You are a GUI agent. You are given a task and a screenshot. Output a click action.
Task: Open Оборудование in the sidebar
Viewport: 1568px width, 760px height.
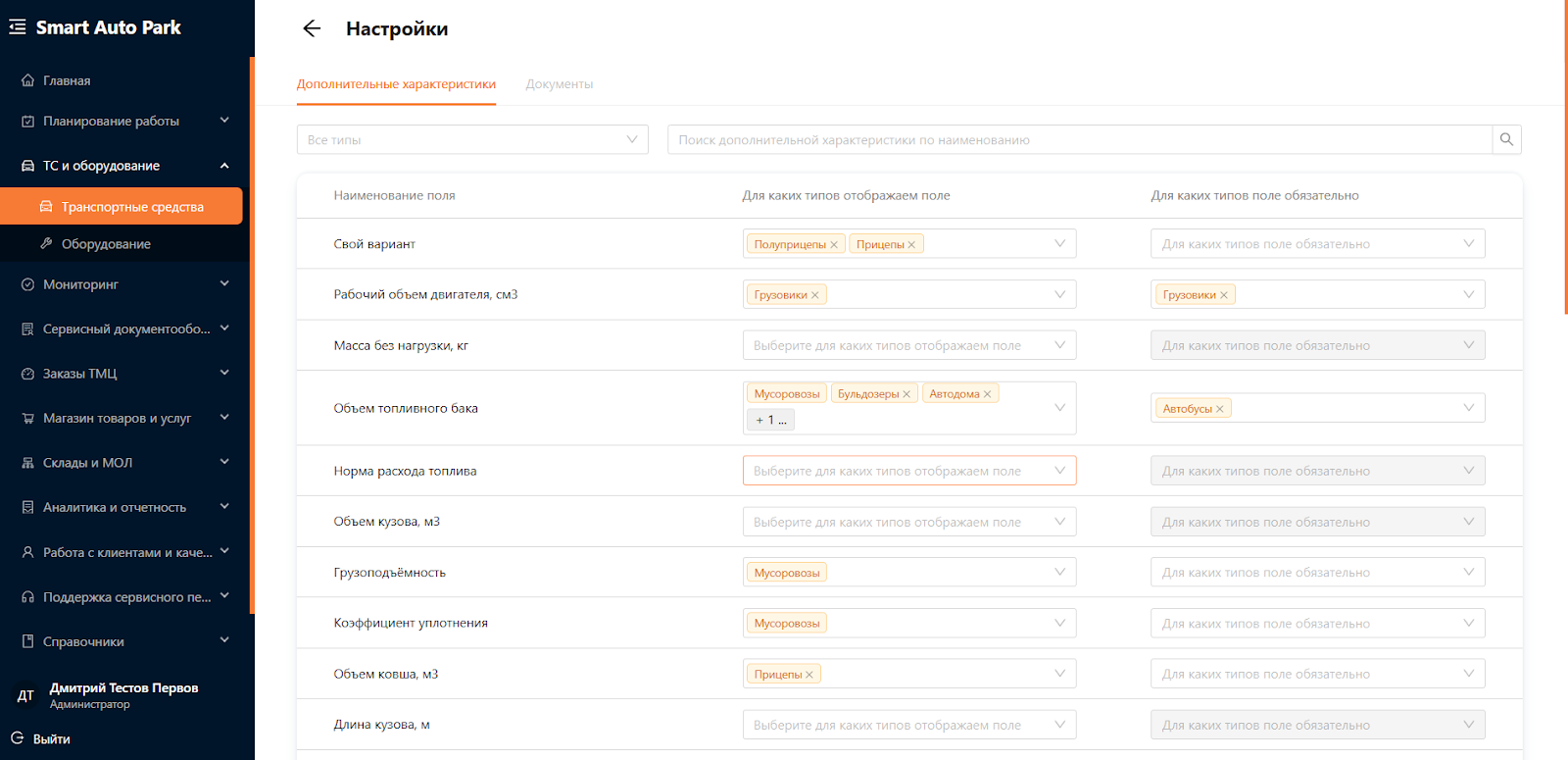(x=106, y=244)
